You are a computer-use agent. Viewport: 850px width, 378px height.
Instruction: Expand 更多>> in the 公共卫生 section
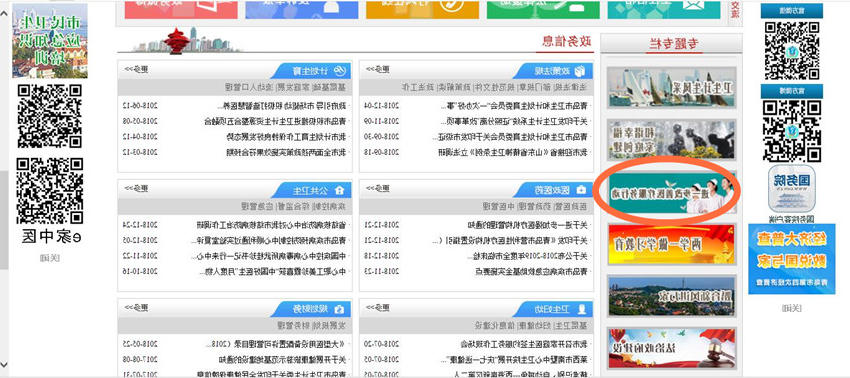[137, 188]
